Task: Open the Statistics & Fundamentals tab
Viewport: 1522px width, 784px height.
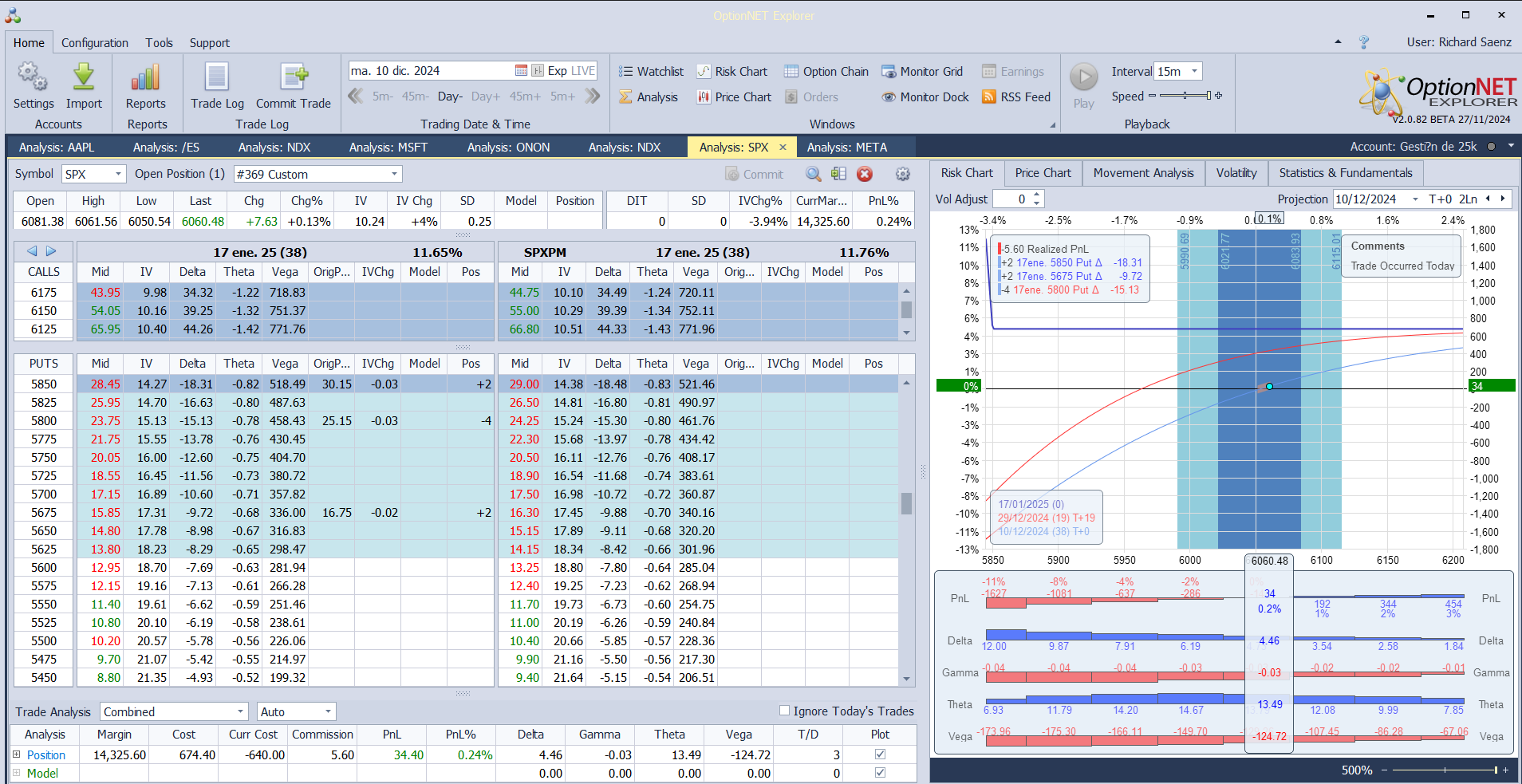Action: (x=1345, y=173)
